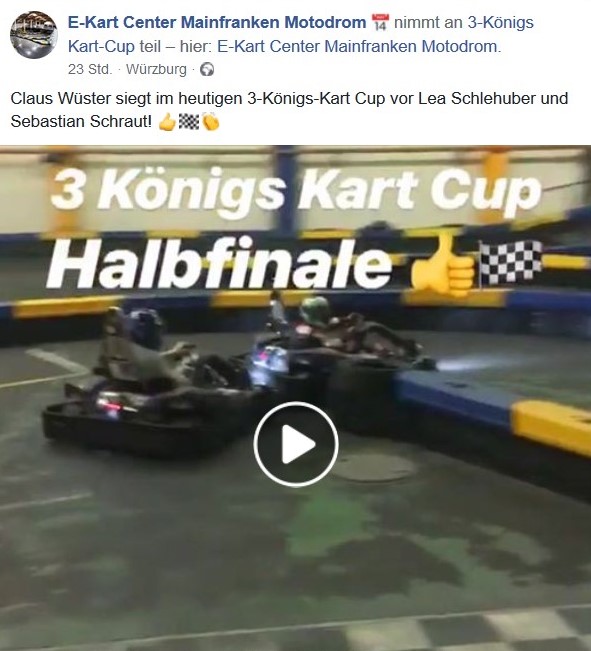The height and width of the screenshot is (651, 591).
Task: Open the 3-Königs Kart-Cup event link
Action: [x=301, y=34]
